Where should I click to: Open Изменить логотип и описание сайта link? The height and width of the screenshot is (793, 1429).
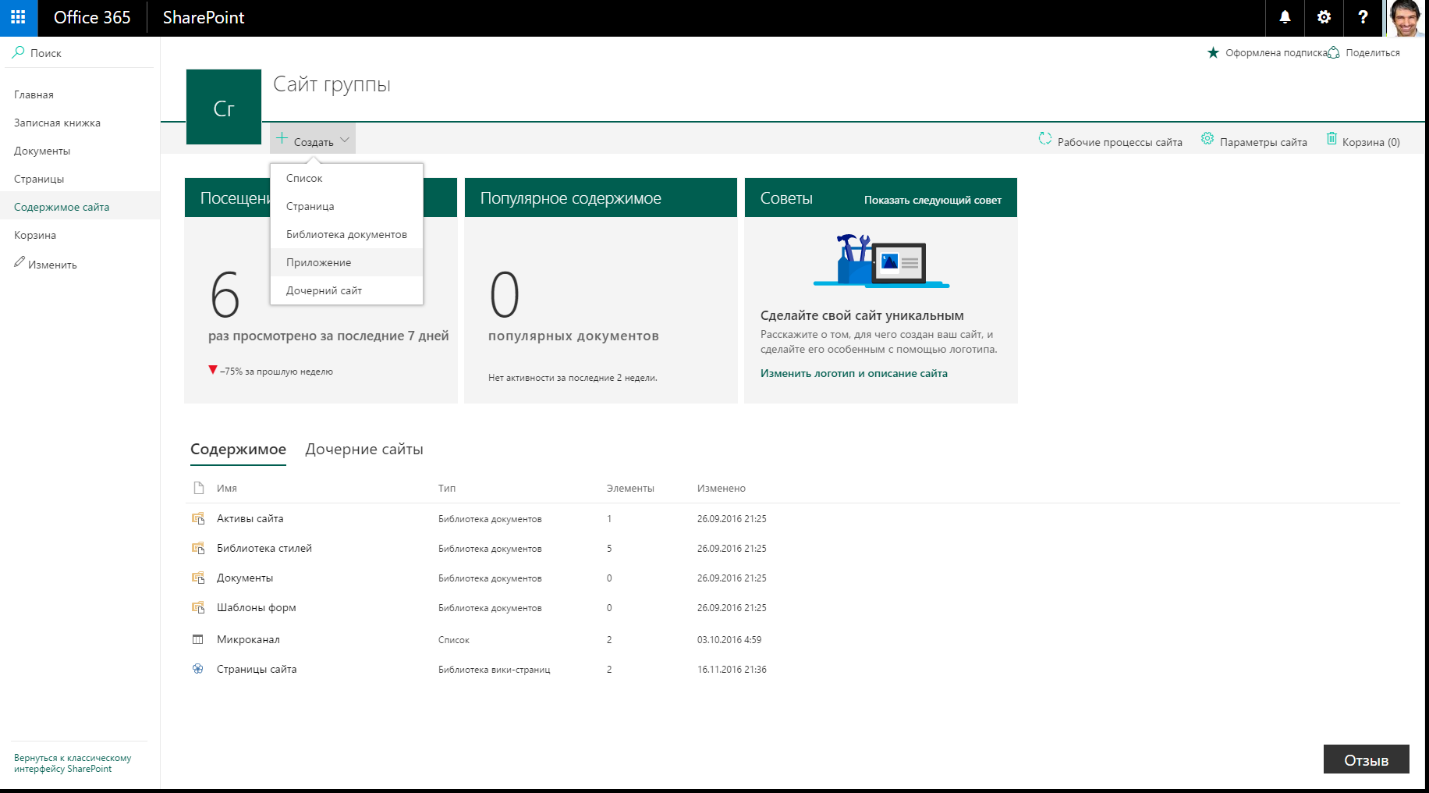tap(853, 373)
